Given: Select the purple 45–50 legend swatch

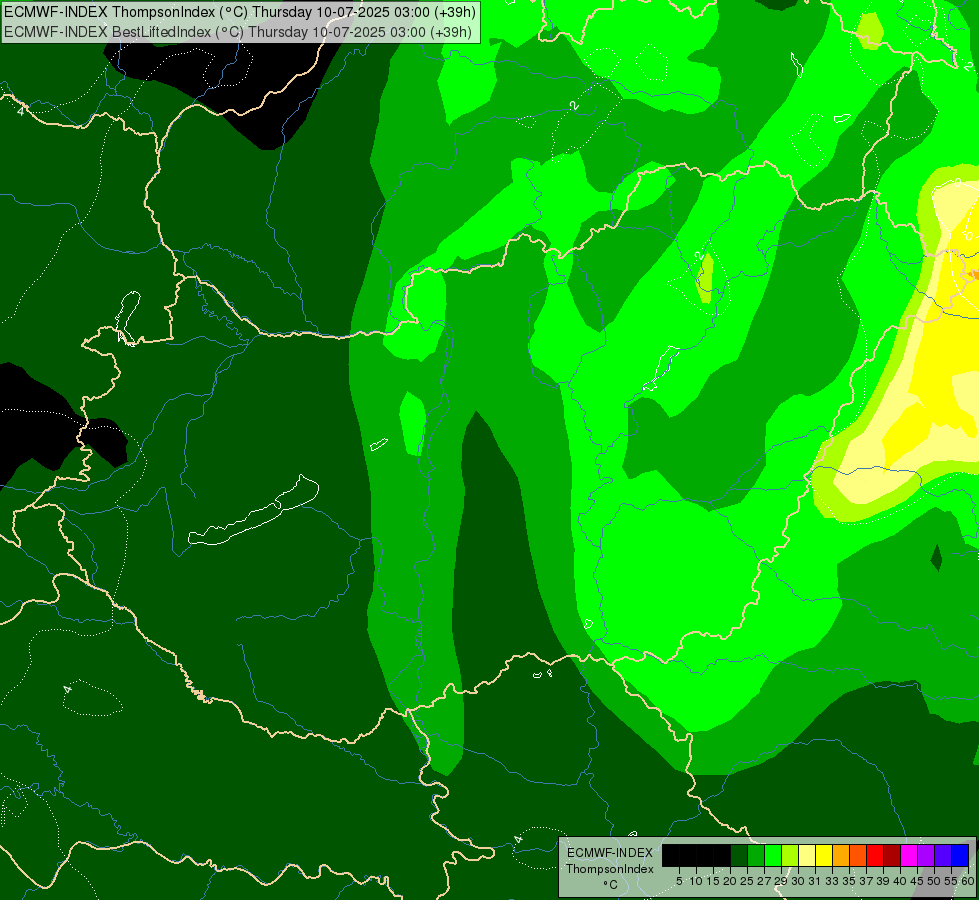Looking at the screenshot, I should (927, 855).
